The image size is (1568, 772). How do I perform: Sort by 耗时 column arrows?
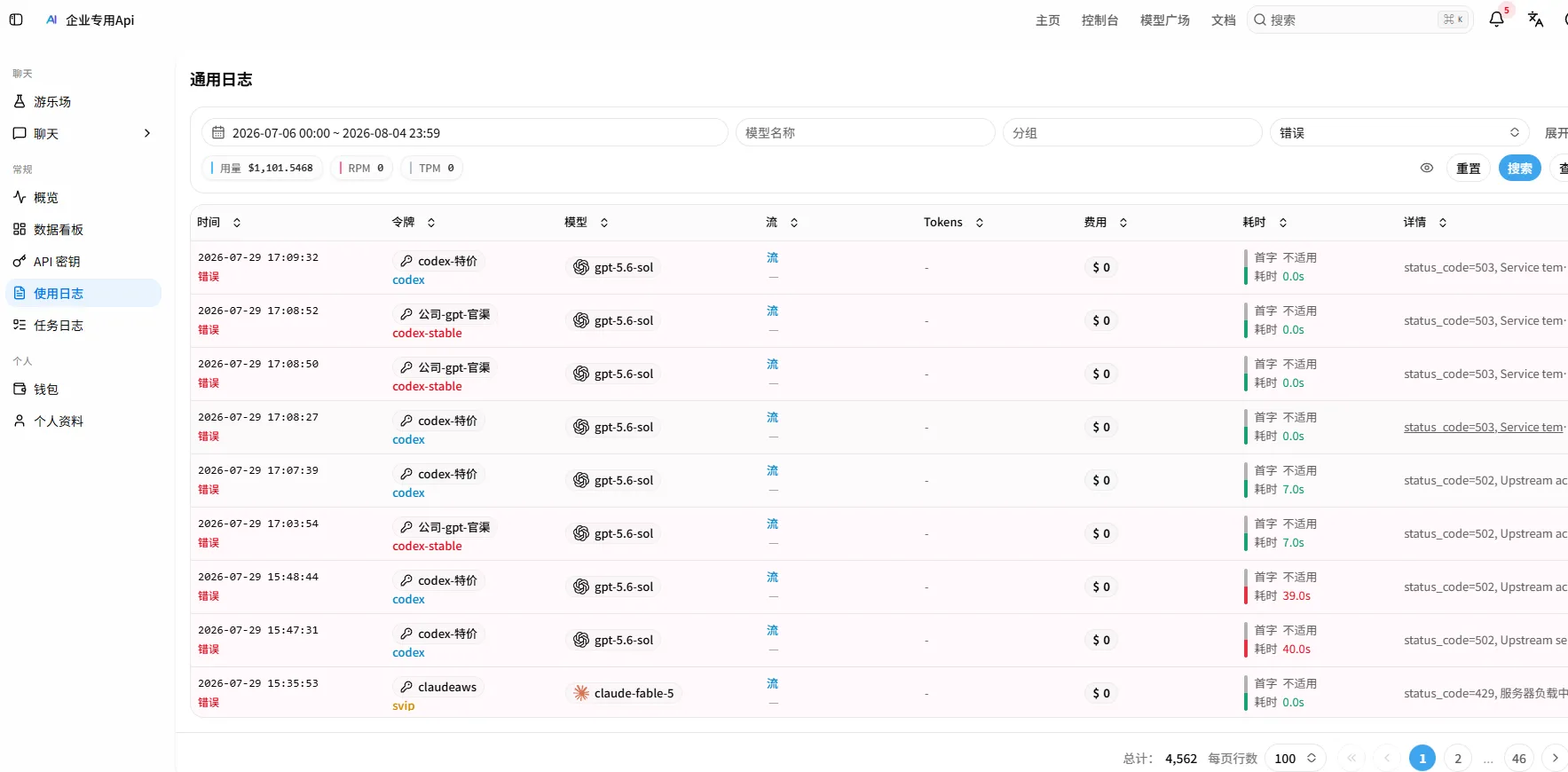click(1283, 223)
